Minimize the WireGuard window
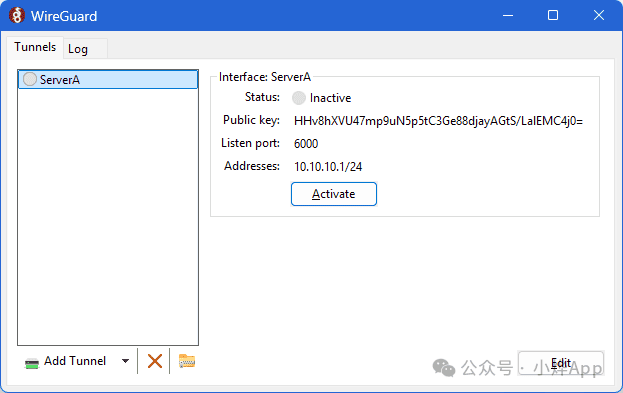Screen dimensions: 623x393 pyautogui.click(x=508, y=15)
